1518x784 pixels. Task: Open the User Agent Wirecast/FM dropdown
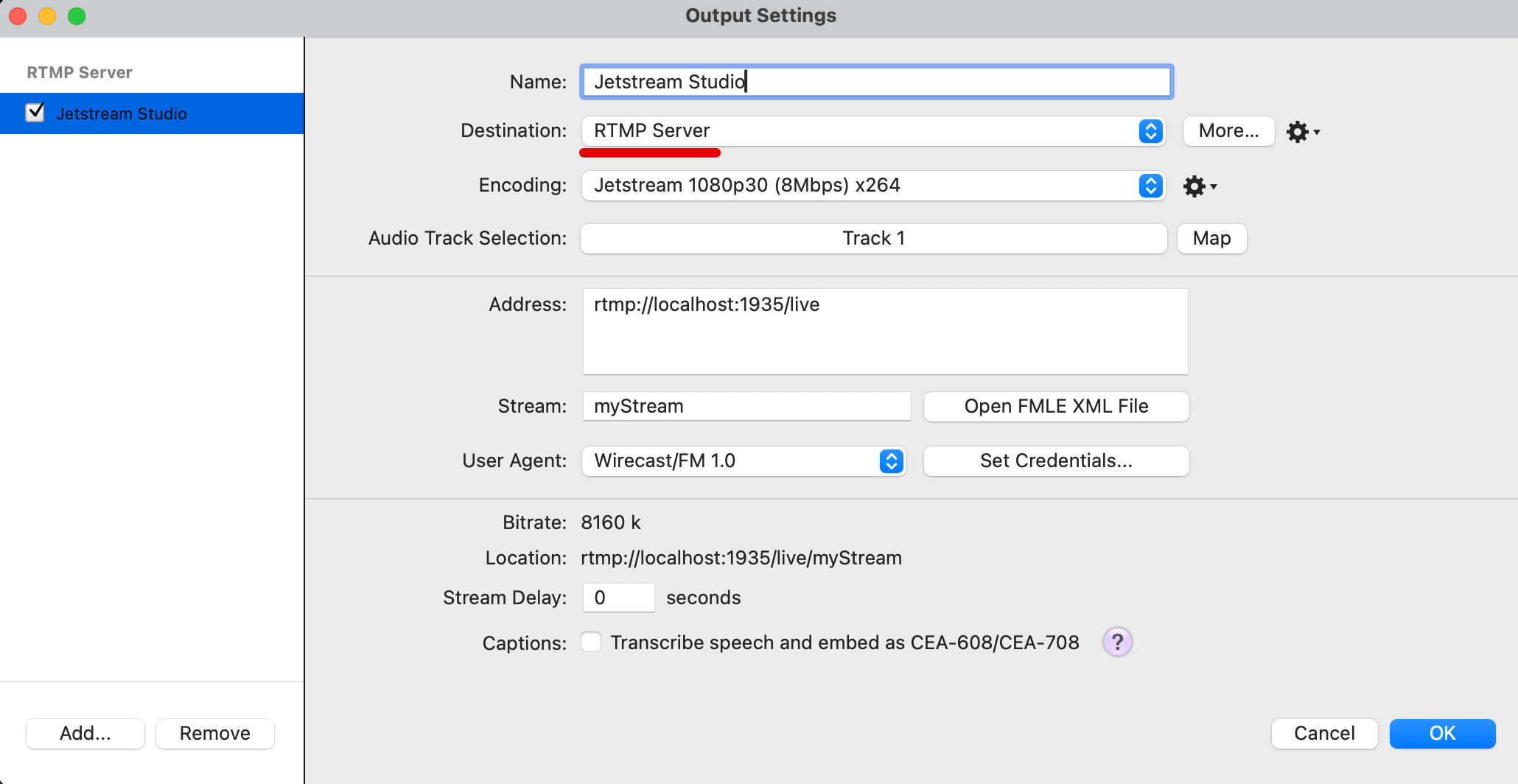[744, 461]
